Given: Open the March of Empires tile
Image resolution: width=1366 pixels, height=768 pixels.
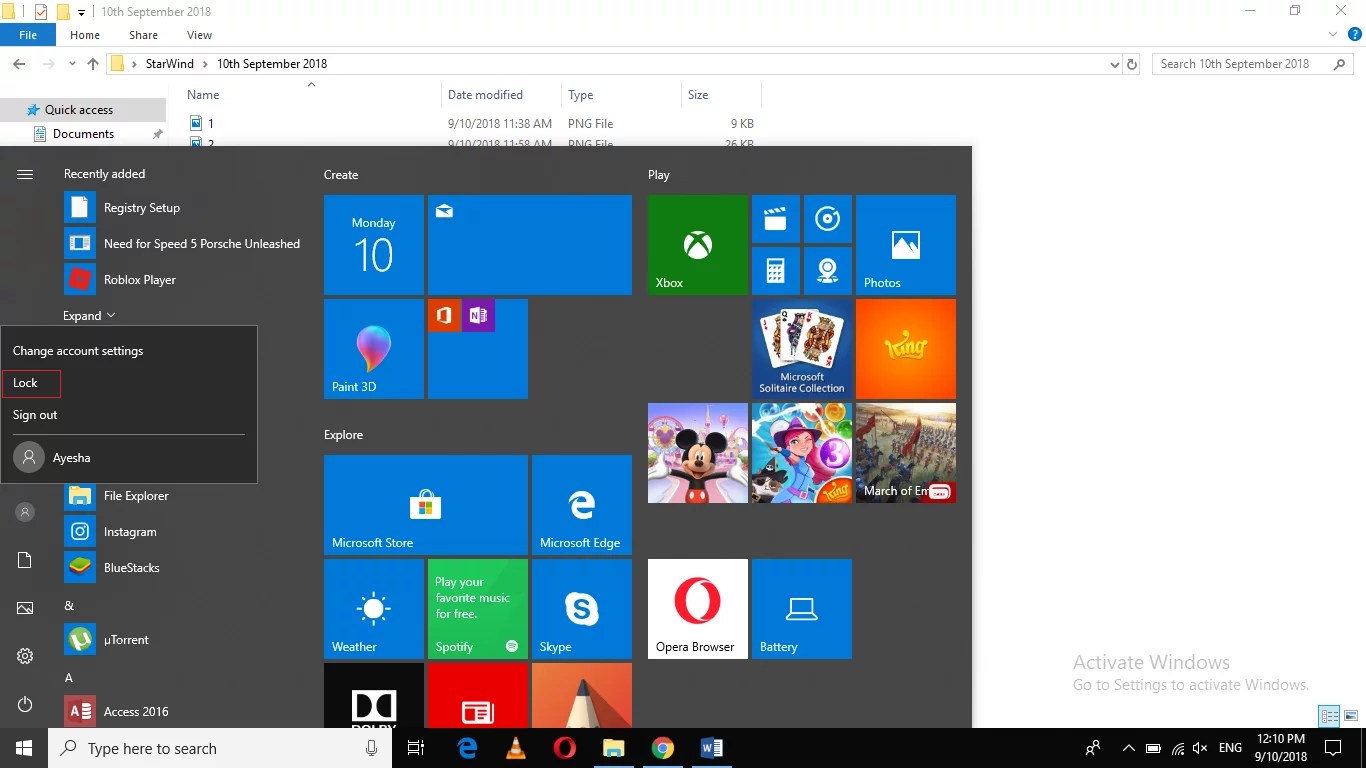Looking at the screenshot, I should [905, 453].
